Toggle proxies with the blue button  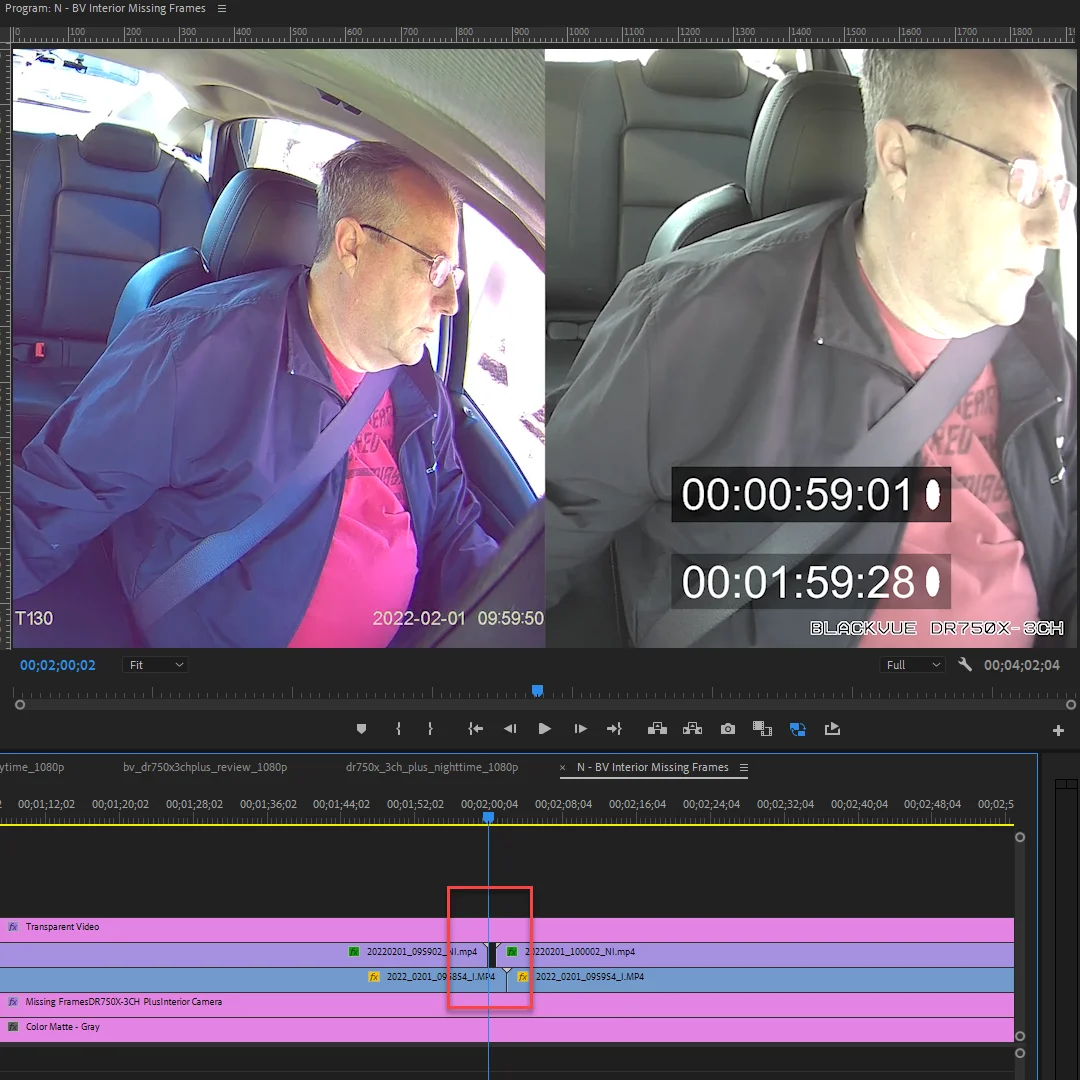[798, 729]
